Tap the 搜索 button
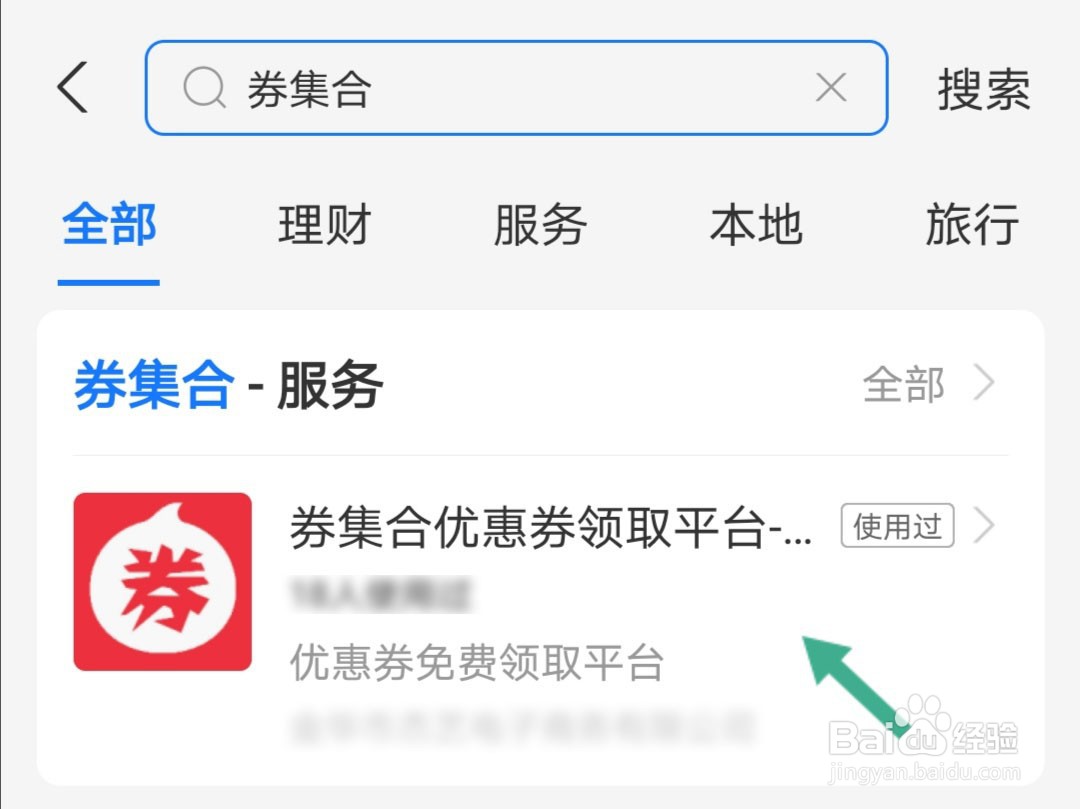 coord(984,90)
